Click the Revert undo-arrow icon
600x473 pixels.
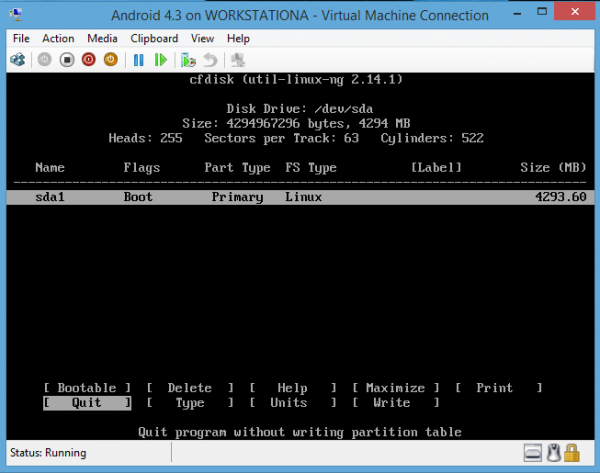(210, 60)
